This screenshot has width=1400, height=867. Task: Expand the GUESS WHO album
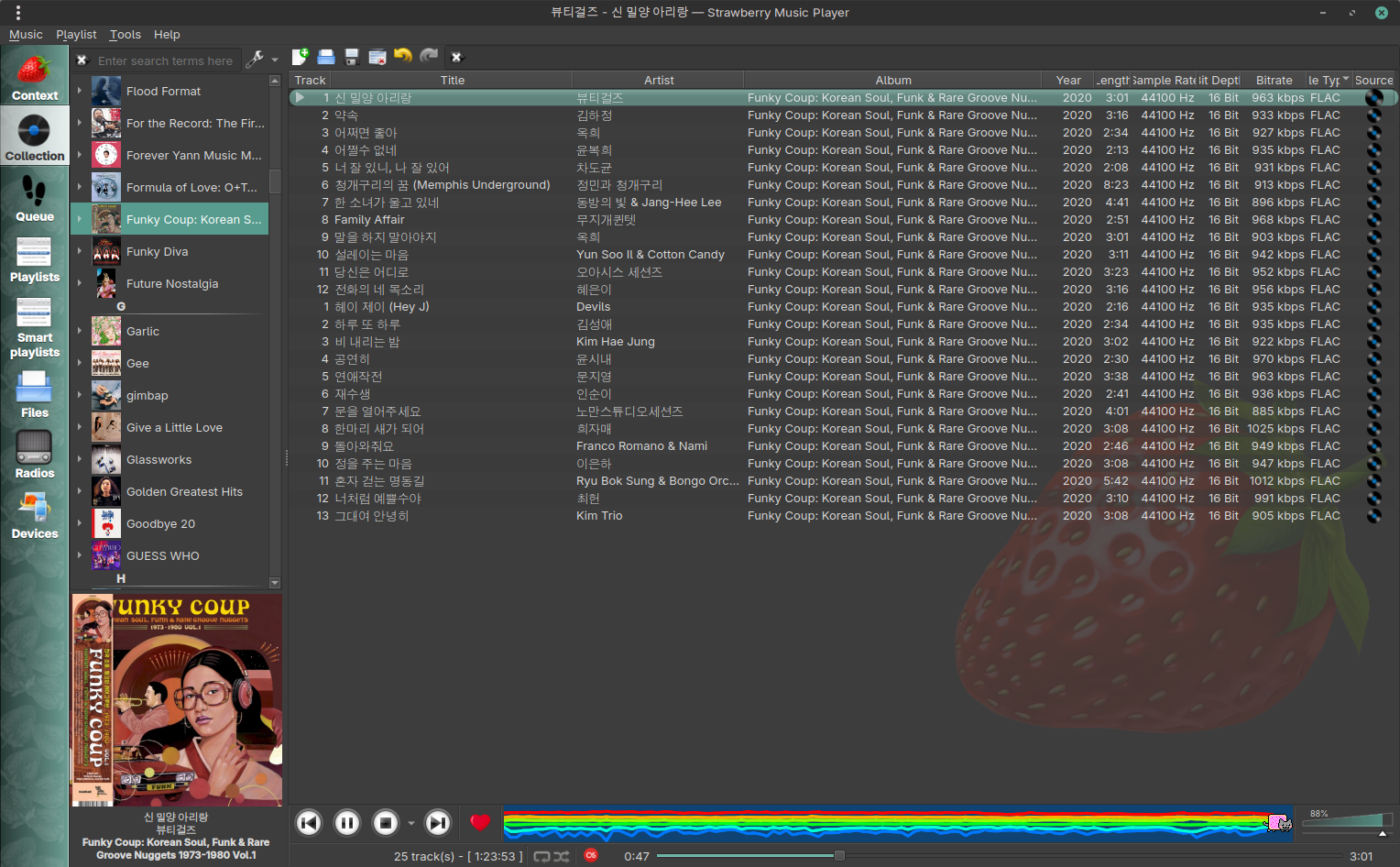(x=80, y=555)
